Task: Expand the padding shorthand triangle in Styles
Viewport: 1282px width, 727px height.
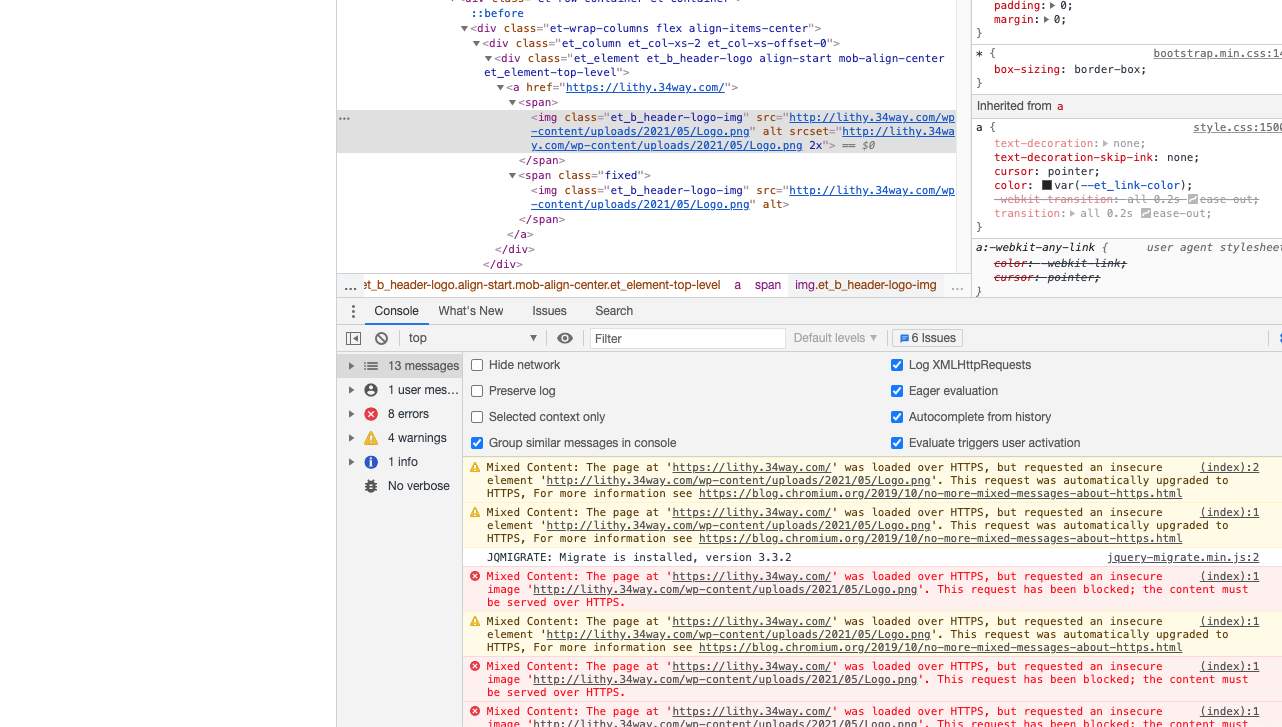Action: [1053, 5]
